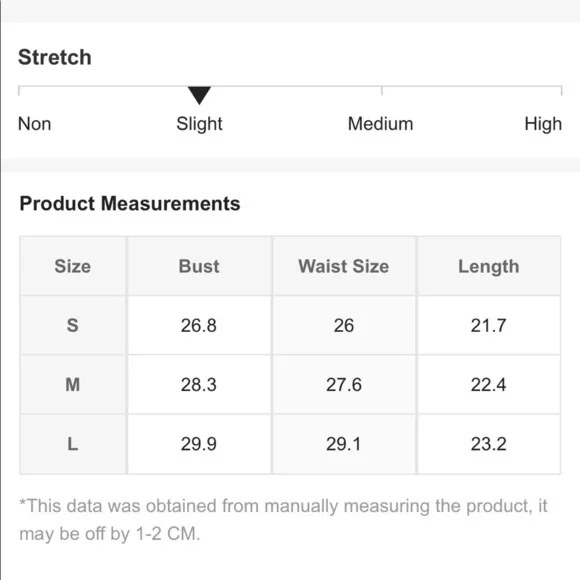
Task: Click the 23.2 length value cell
Action: [489, 444]
